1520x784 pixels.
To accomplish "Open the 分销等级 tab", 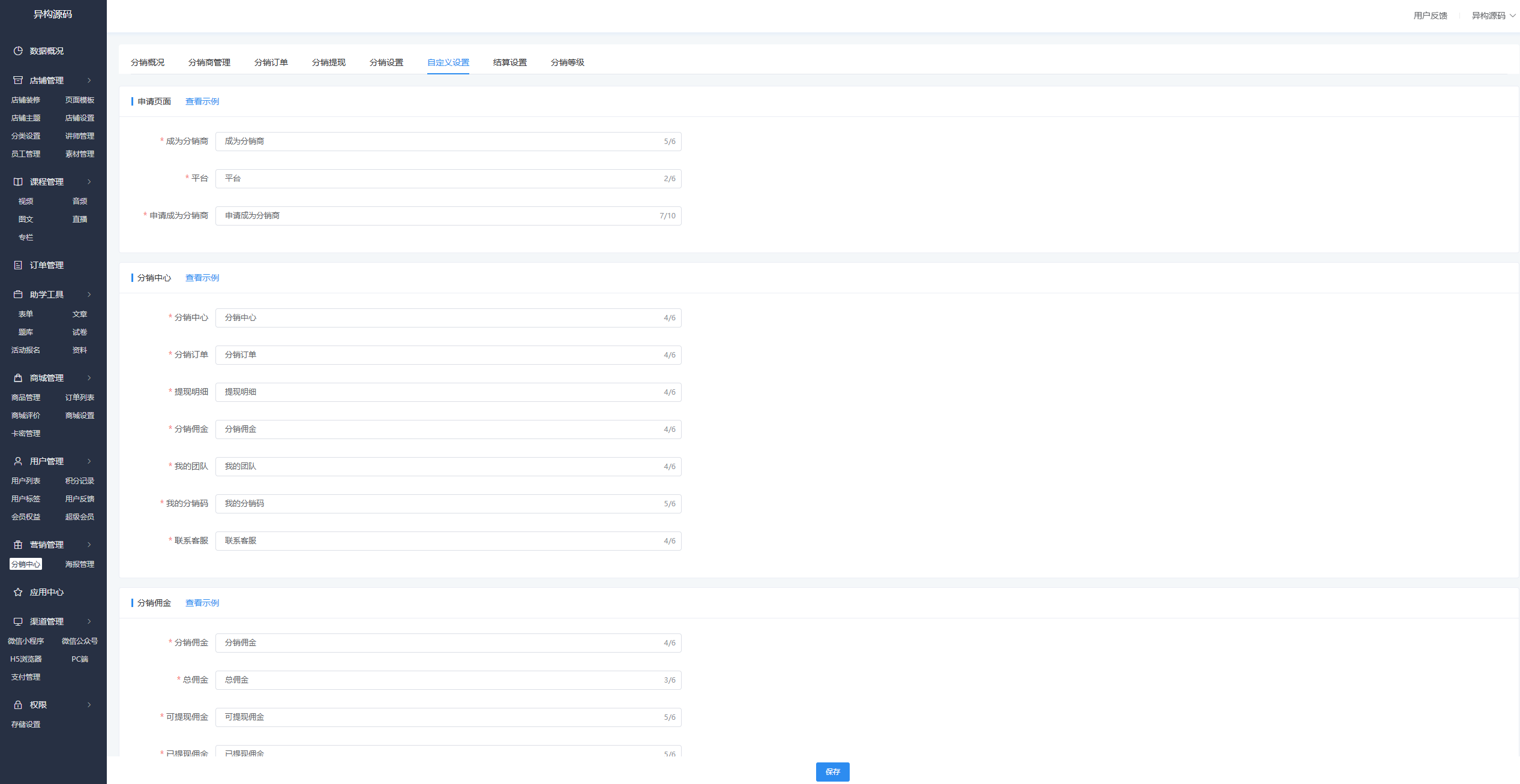I will tap(567, 62).
